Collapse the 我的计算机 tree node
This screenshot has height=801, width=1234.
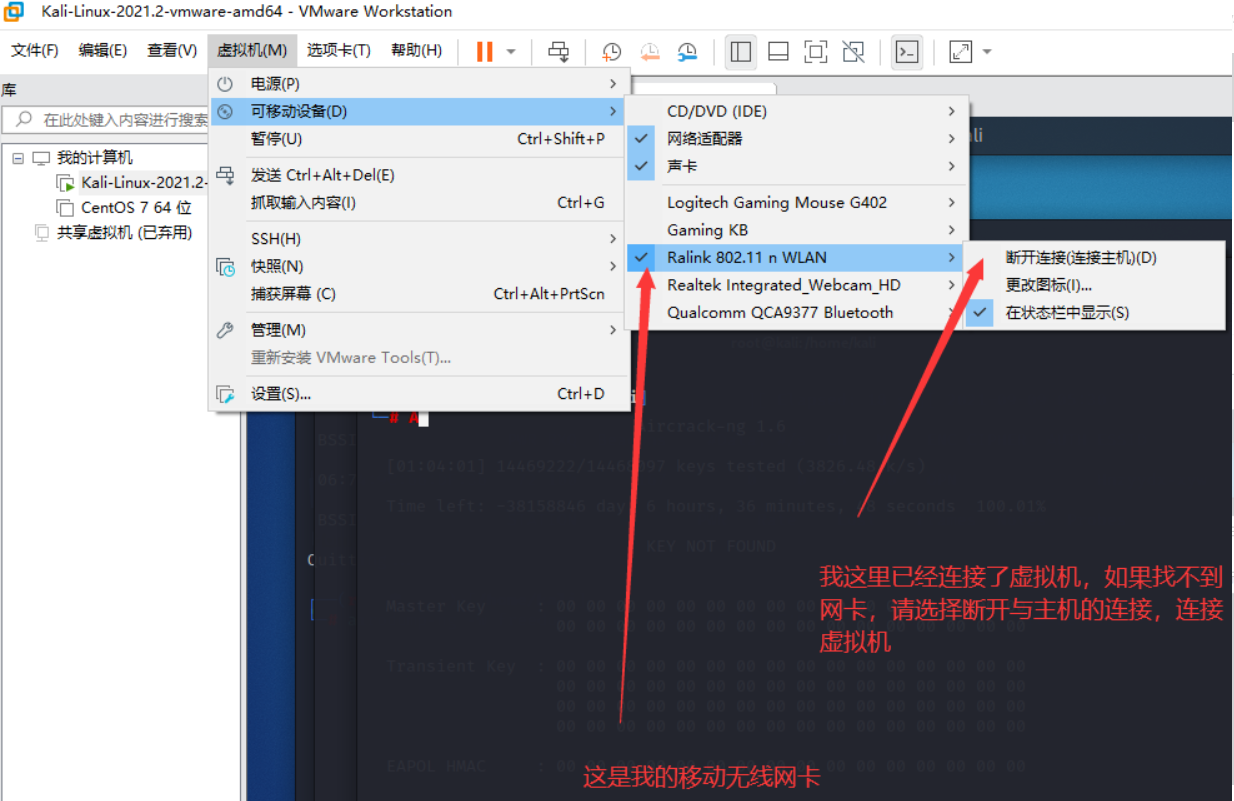(18, 158)
